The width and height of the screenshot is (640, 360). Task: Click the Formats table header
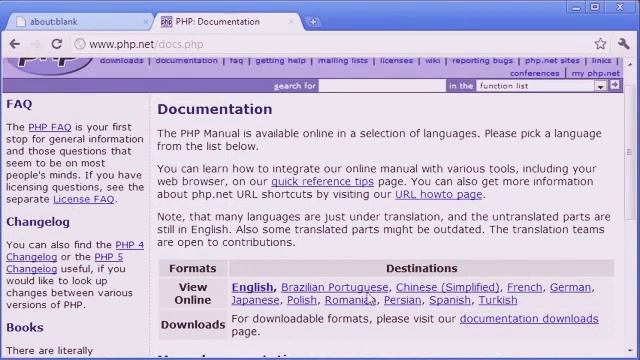pyautogui.click(x=193, y=269)
